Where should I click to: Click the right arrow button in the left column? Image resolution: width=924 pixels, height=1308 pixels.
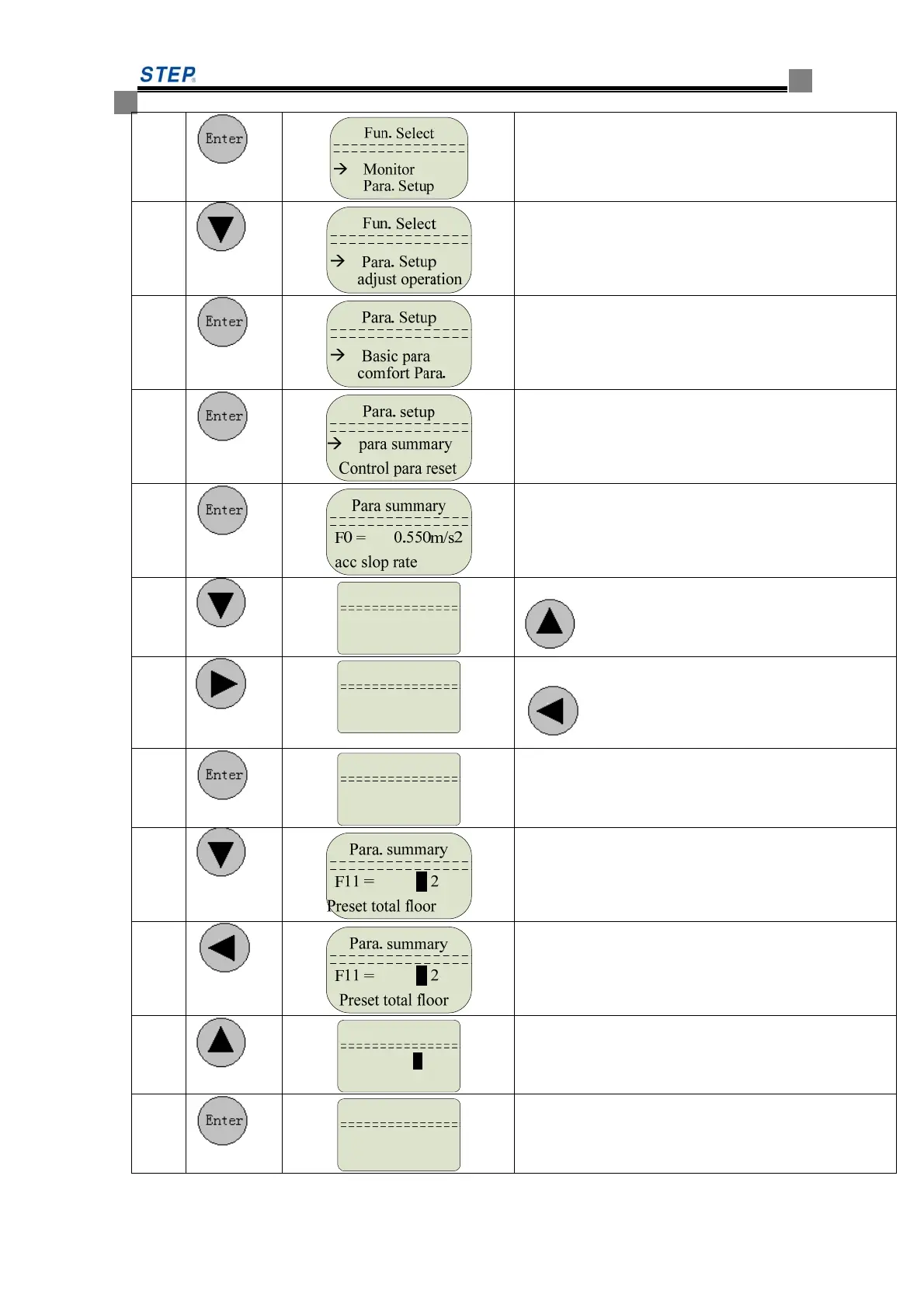point(221,684)
